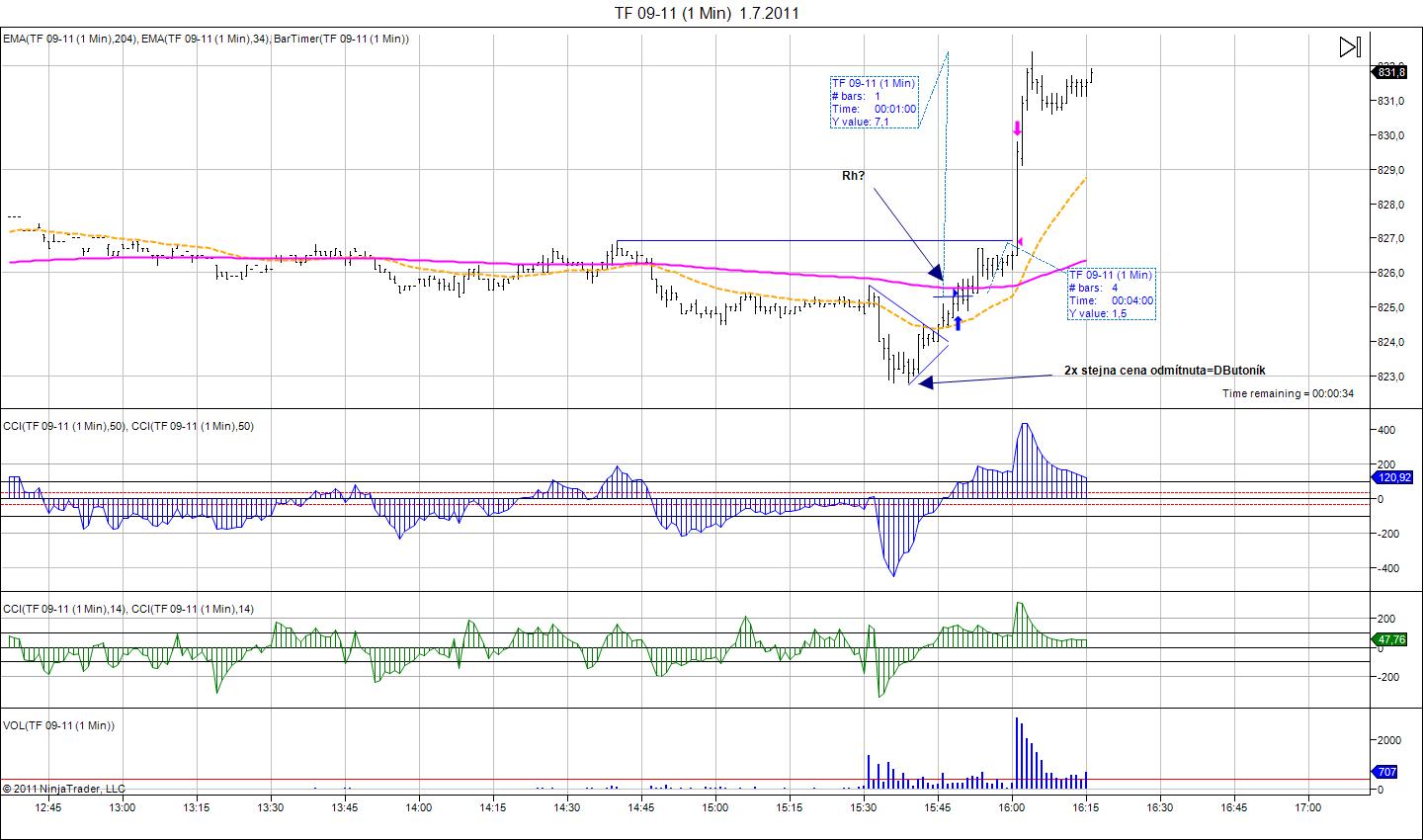
Task: Click the 16:30 time axis label
Action: click(1159, 807)
